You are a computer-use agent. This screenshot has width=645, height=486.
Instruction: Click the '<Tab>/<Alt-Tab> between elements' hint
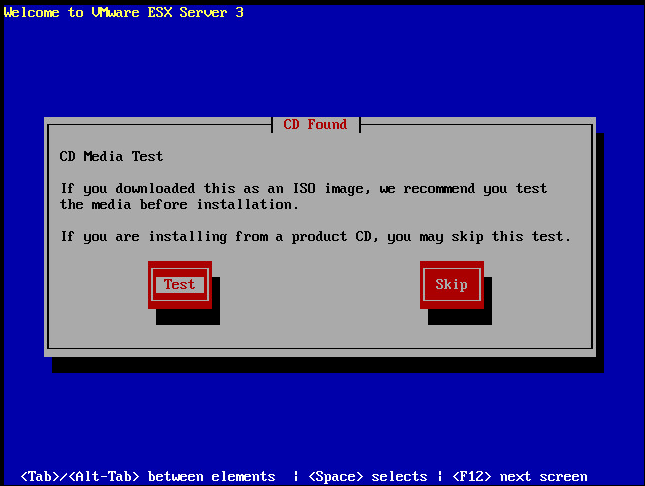point(148,477)
